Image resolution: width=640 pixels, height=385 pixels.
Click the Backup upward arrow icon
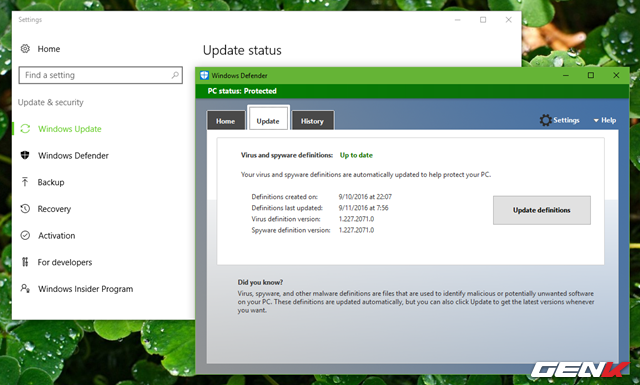coord(25,182)
